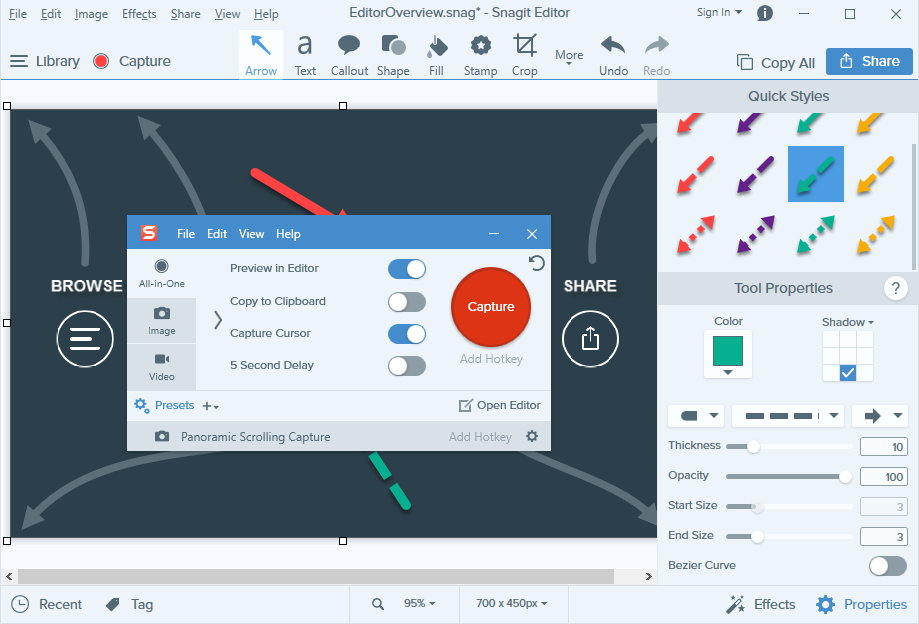Click the Tool Properties help question mark
Viewport: 919px width, 624px height.
[x=895, y=288]
